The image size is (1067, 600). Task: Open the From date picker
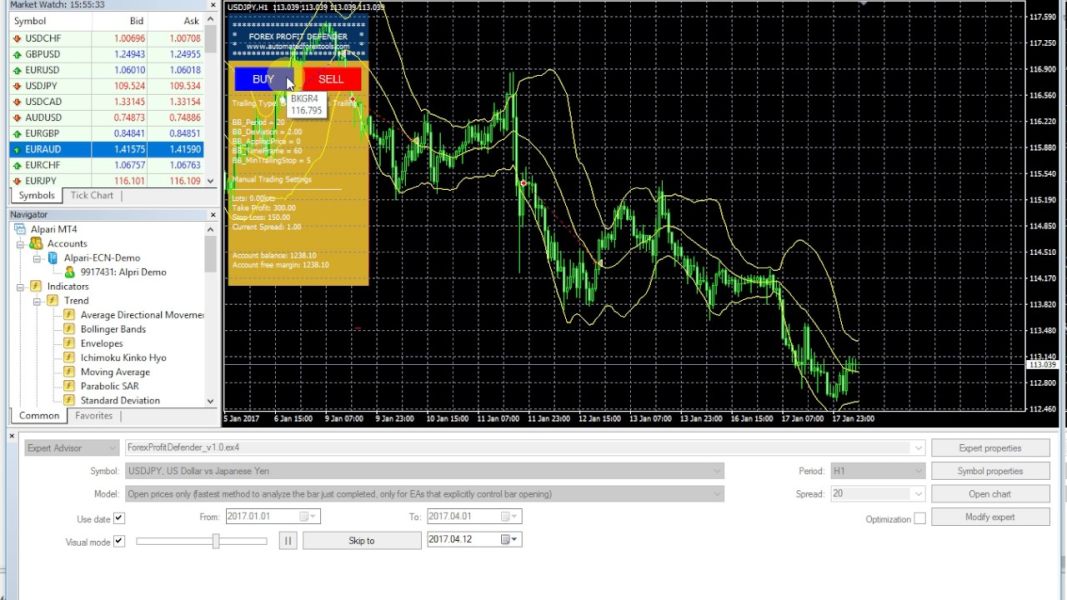click(x=308, y=516)
